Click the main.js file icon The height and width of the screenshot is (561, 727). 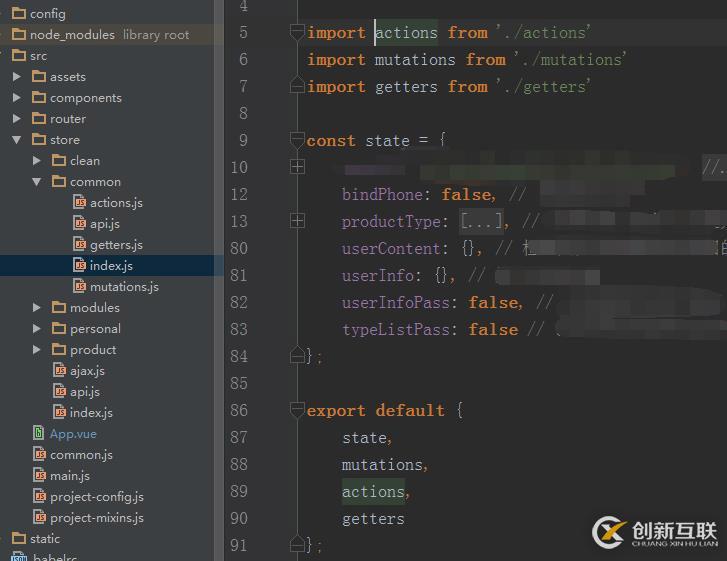click(40, 475)
